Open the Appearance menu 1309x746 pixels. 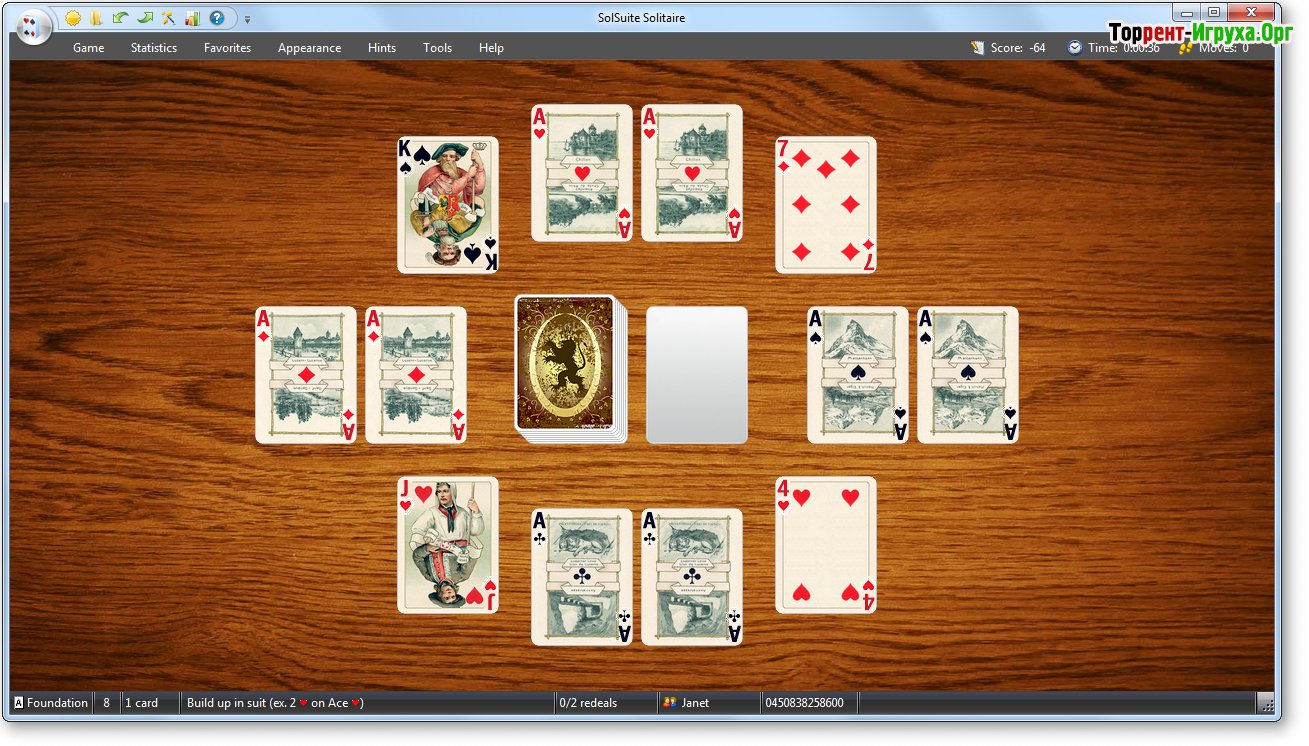[309, 48]
